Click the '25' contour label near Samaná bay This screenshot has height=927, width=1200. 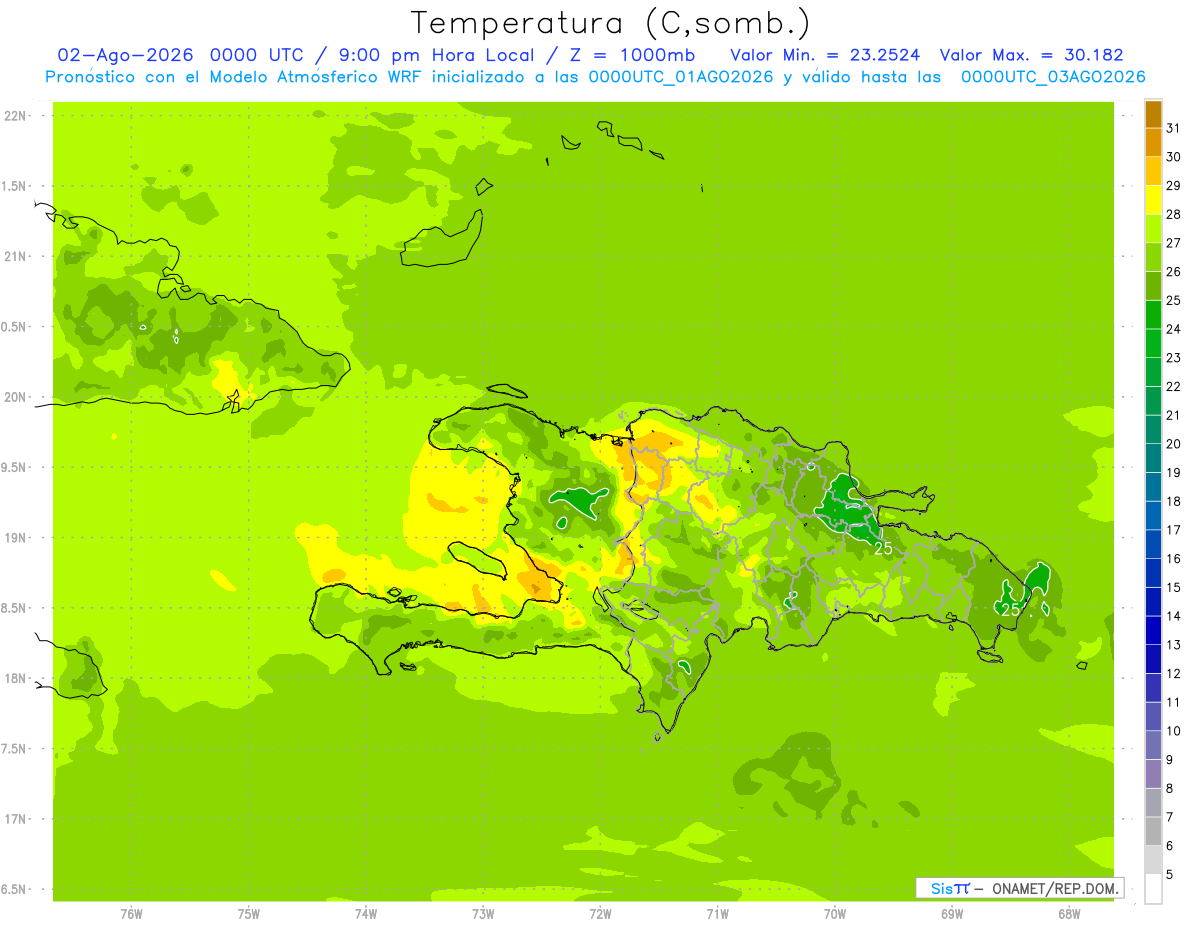(x=883, y=548)
